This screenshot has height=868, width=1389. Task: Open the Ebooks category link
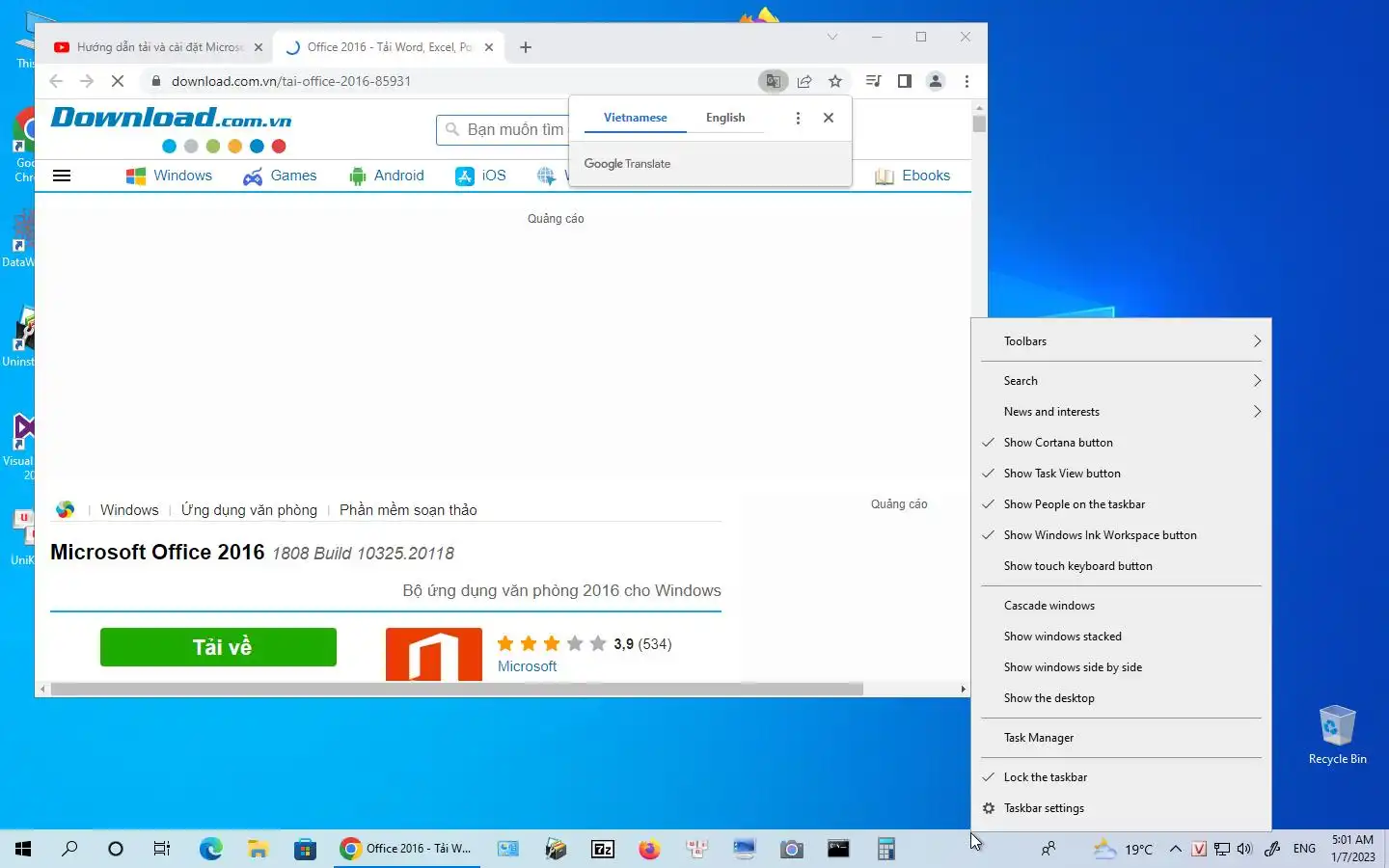[912, 176]
